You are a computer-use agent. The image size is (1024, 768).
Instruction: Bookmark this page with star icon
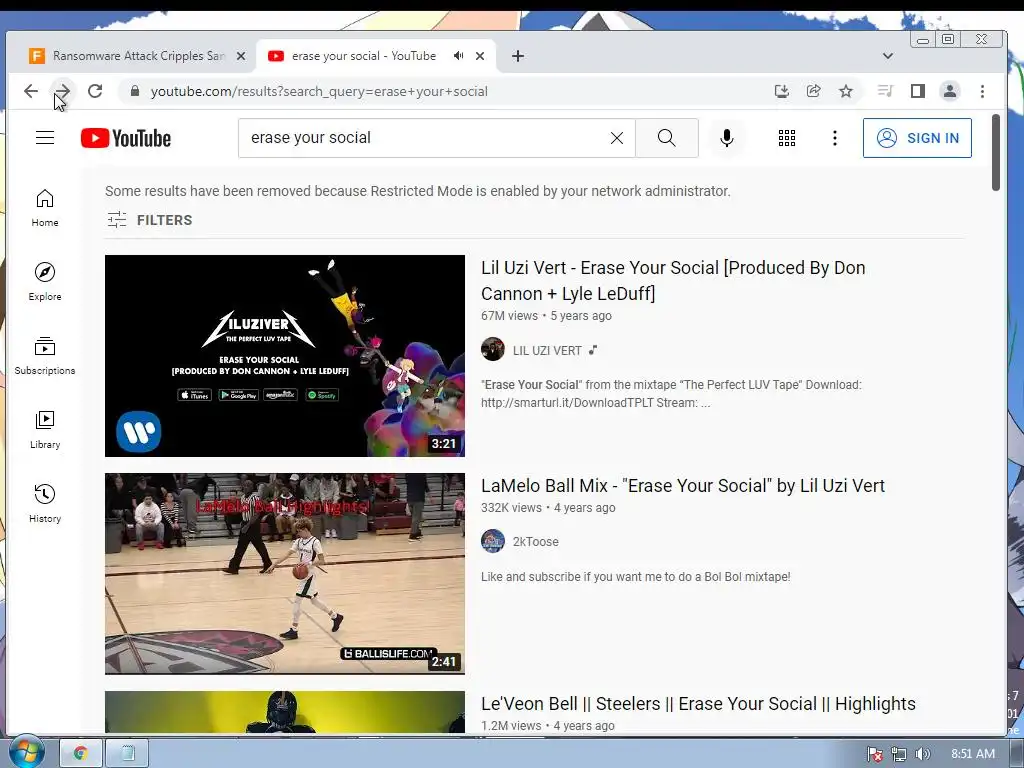846,91
